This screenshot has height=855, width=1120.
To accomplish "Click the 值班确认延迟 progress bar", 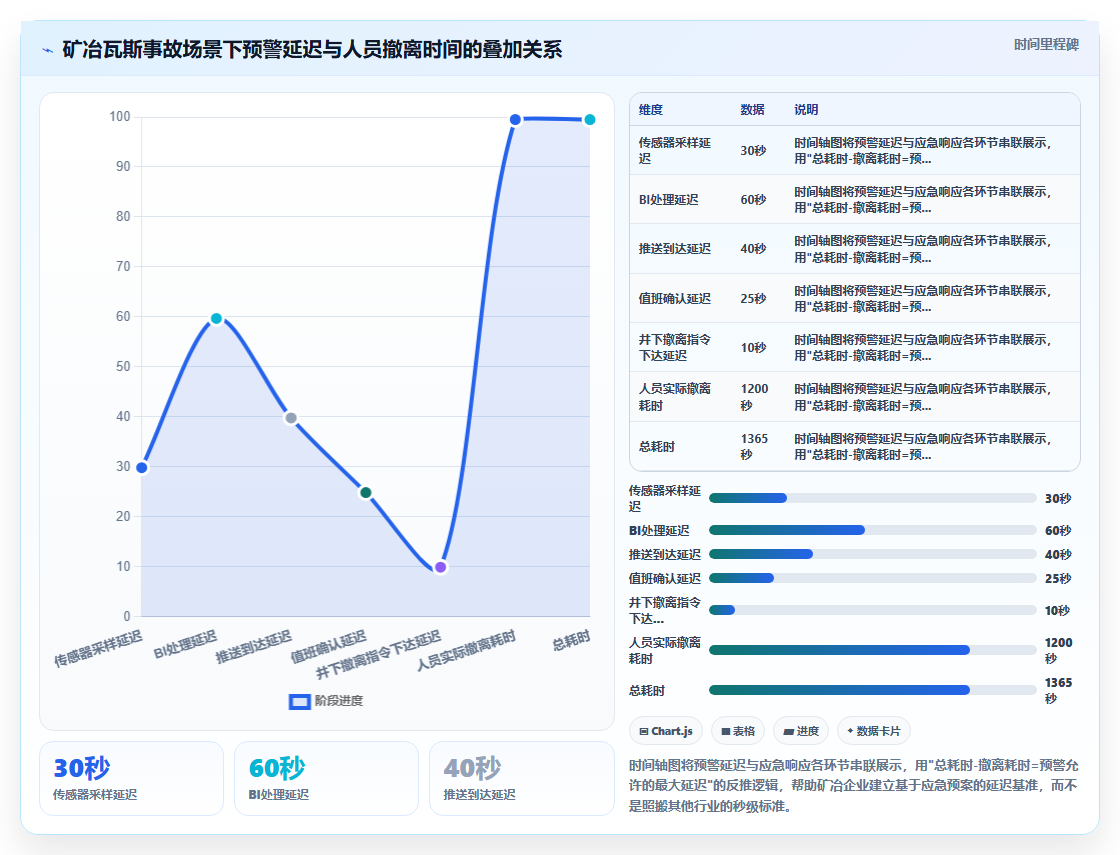I will point(873,578).
